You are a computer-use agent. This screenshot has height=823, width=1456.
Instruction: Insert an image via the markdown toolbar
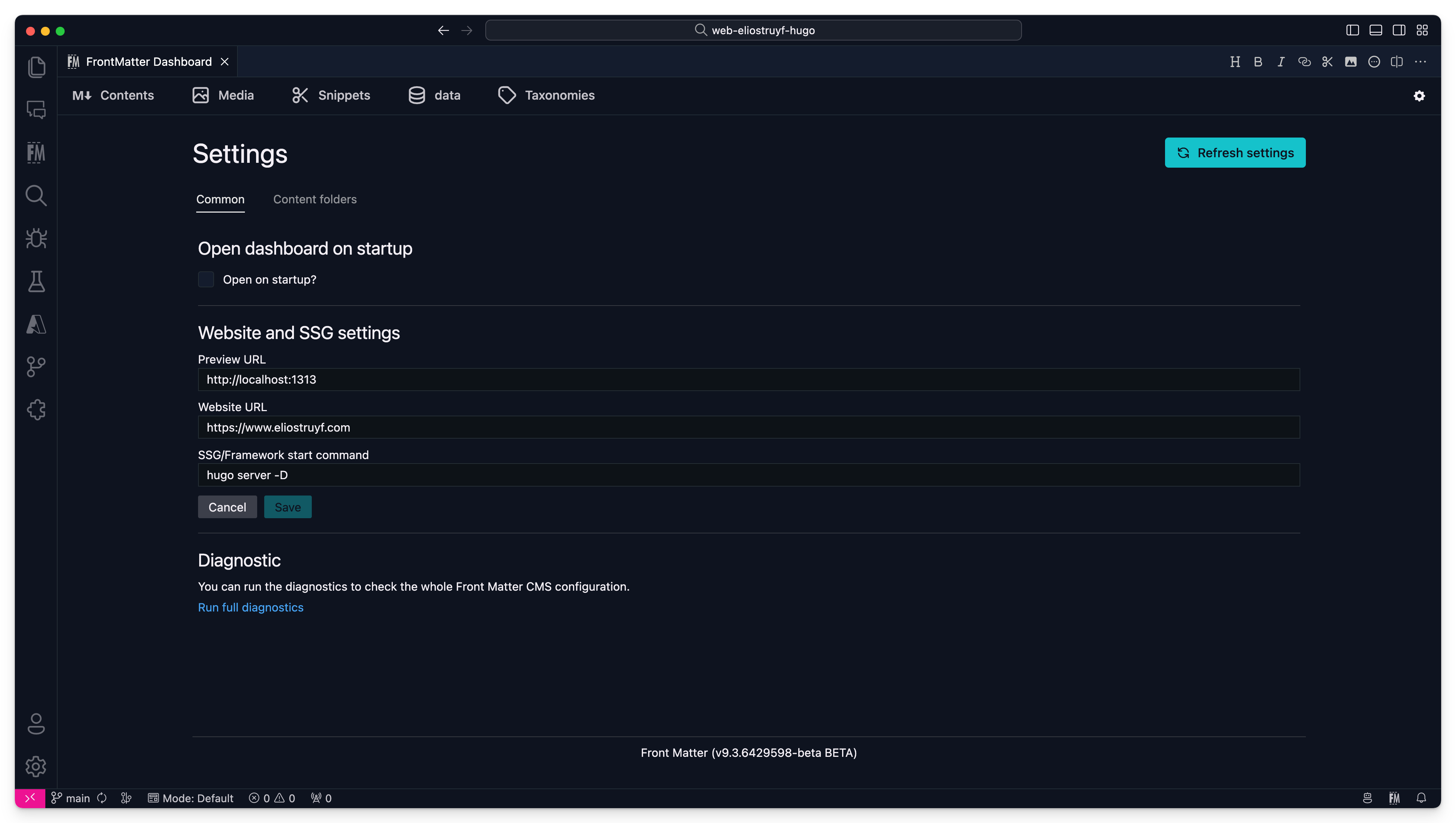pyautogui.click(x=1351, y=62)
